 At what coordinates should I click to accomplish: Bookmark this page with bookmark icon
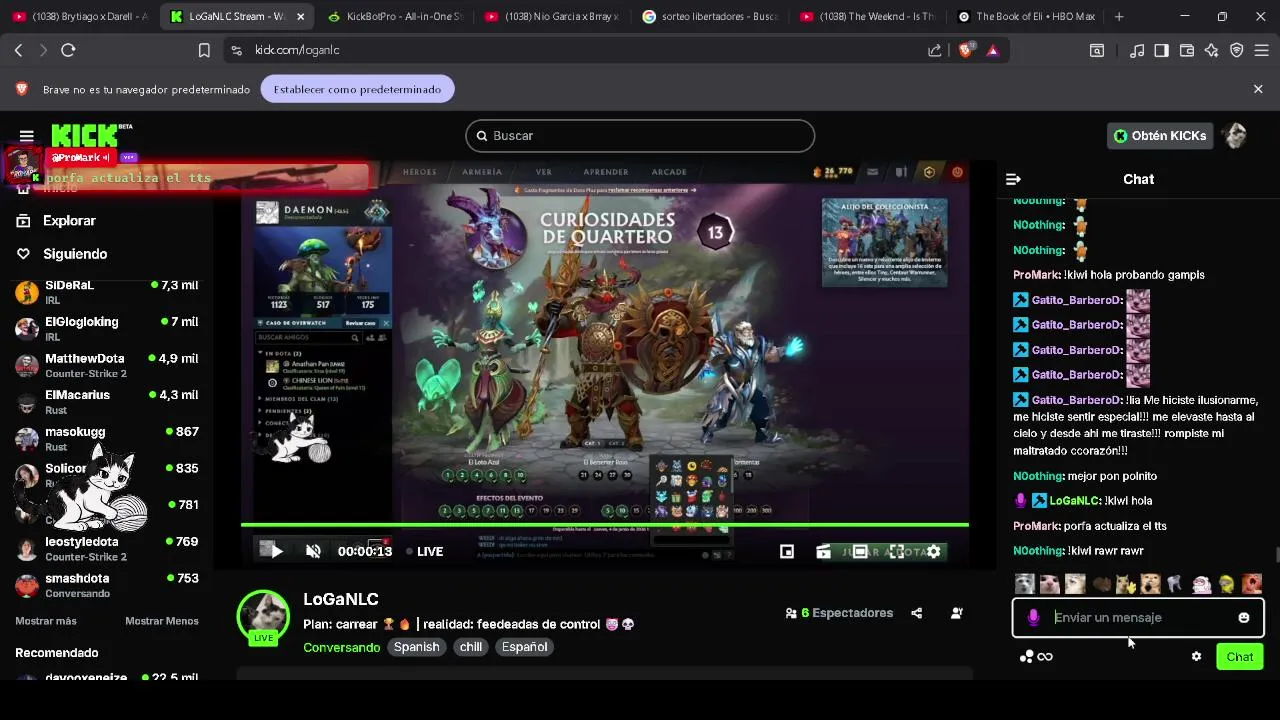[204, 50]
